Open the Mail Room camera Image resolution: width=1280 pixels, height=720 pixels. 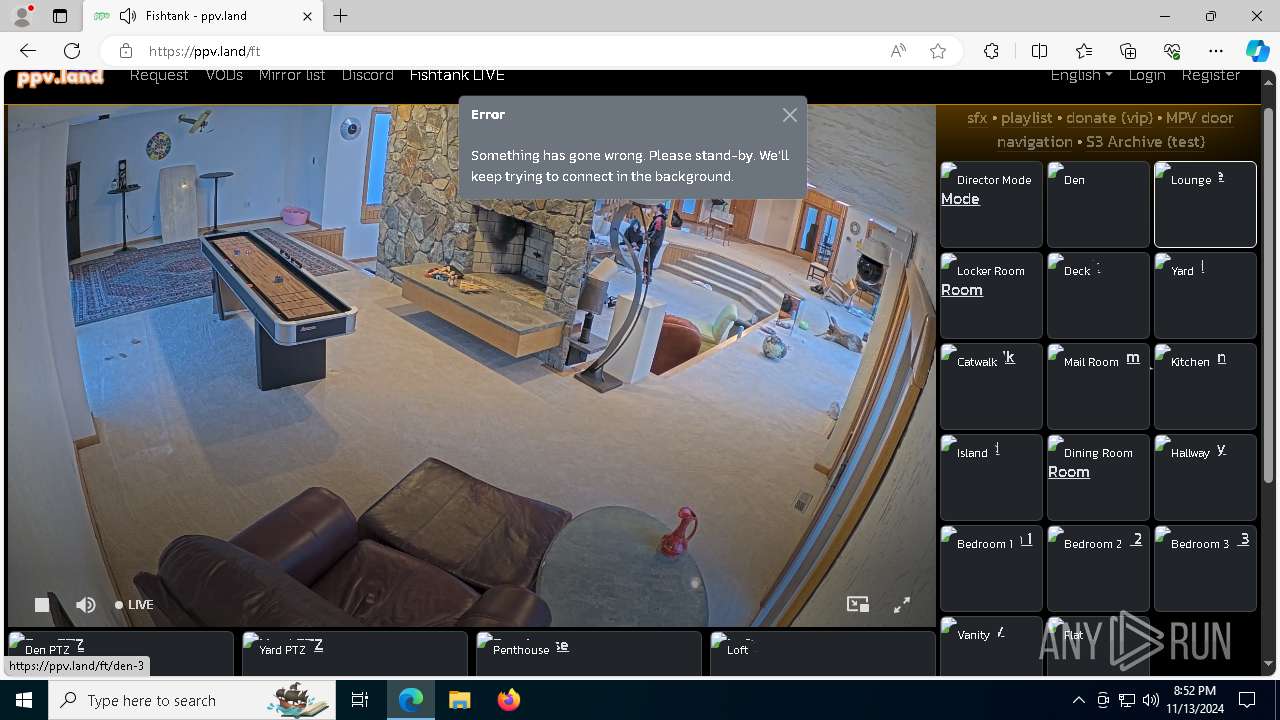point(1098,386)
